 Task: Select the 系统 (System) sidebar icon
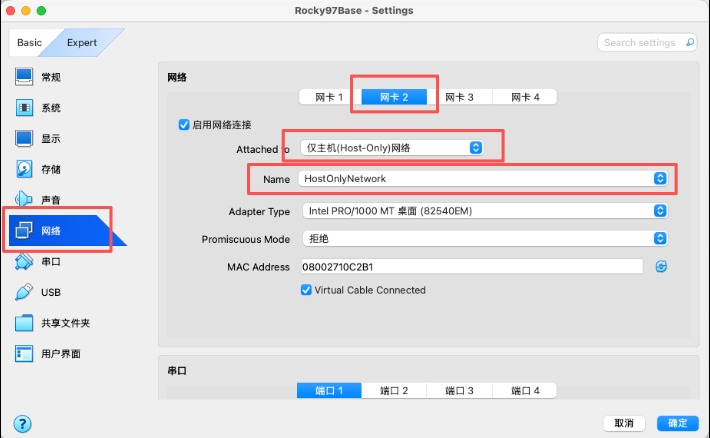coord(25,108)
